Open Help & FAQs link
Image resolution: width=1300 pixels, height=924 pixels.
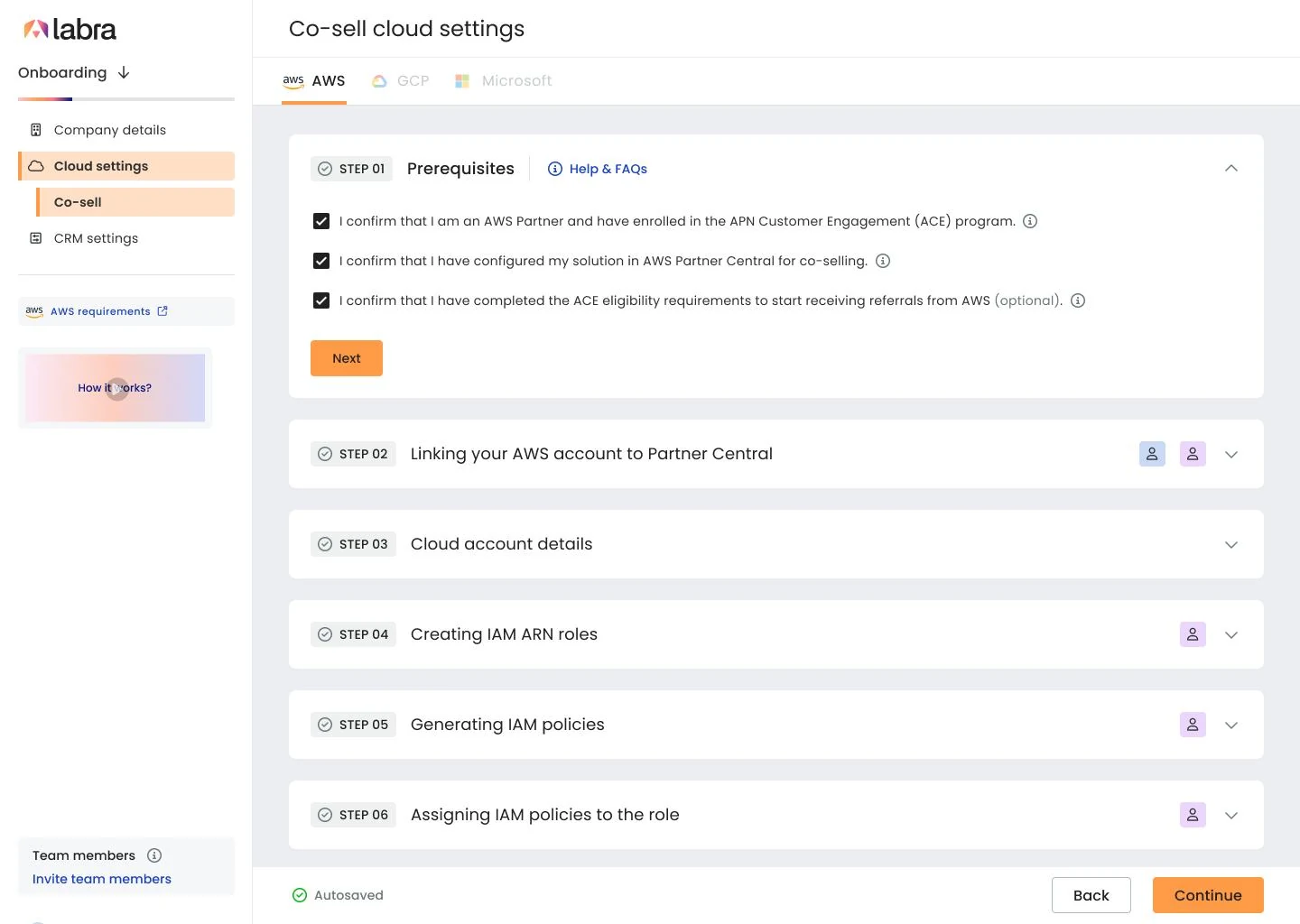coord(598,169)
